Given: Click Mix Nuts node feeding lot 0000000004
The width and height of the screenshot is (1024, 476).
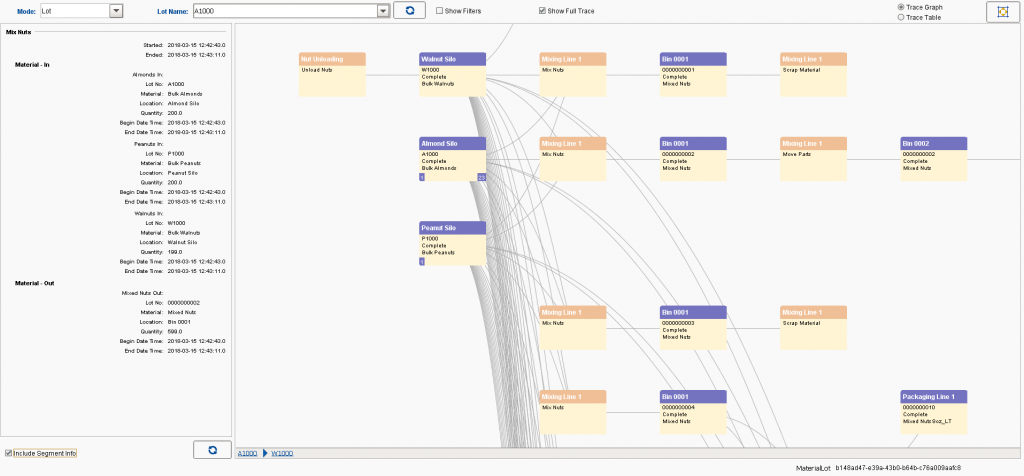Looking at the screenshot, I should coord(573,412).
